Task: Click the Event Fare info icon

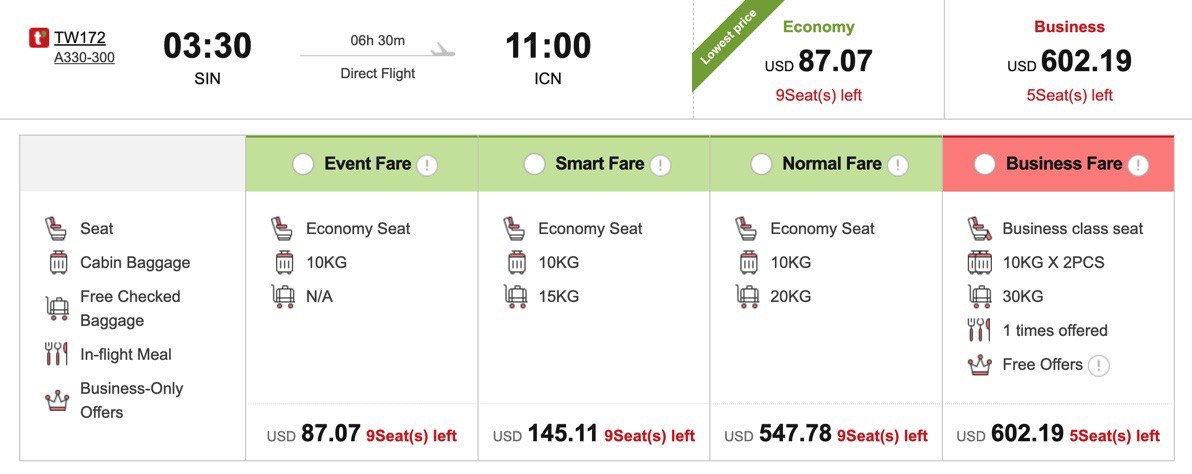Action: click(x=427, y=165)
